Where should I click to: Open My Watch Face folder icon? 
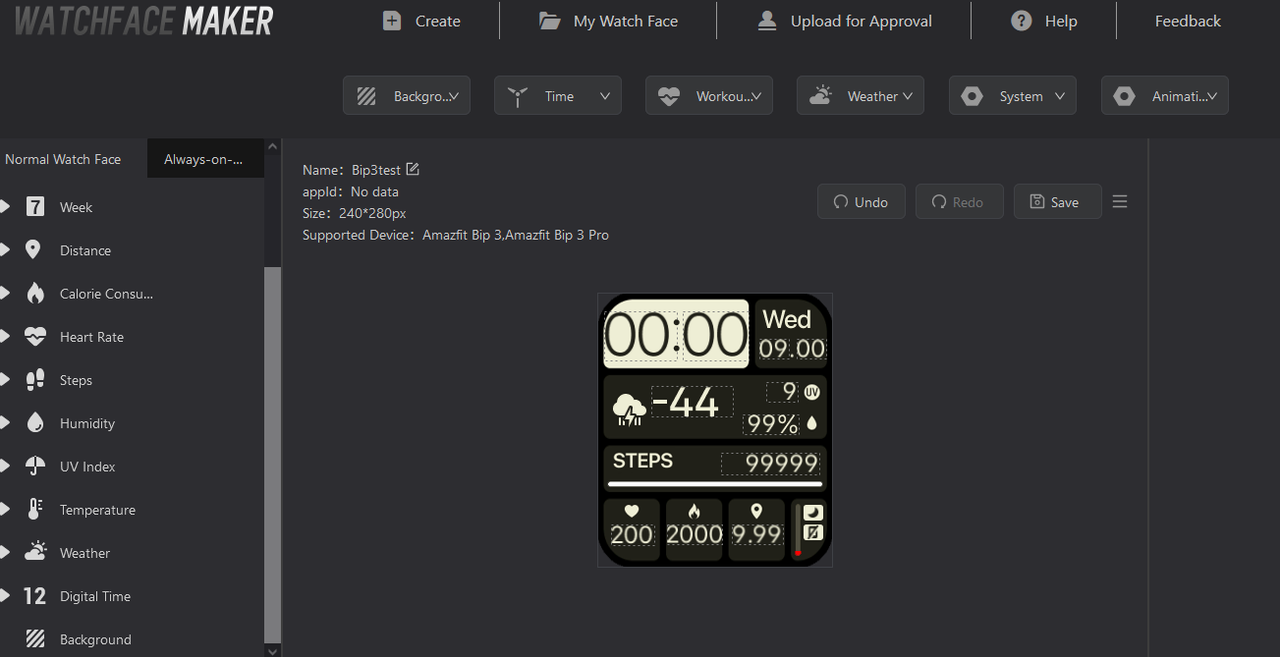click(x=550, y=21)
